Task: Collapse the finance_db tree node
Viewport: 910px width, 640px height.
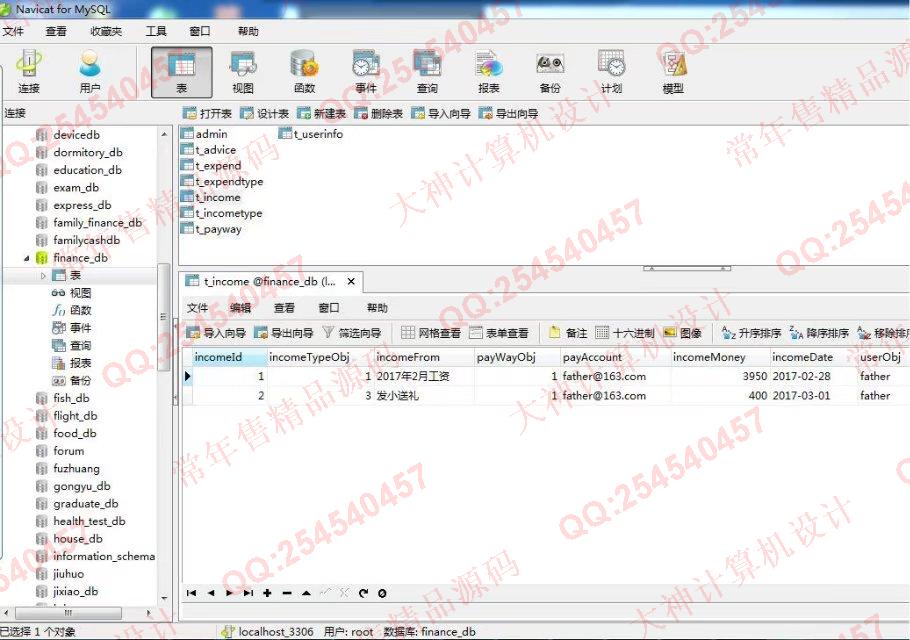Action: point(26,258)
